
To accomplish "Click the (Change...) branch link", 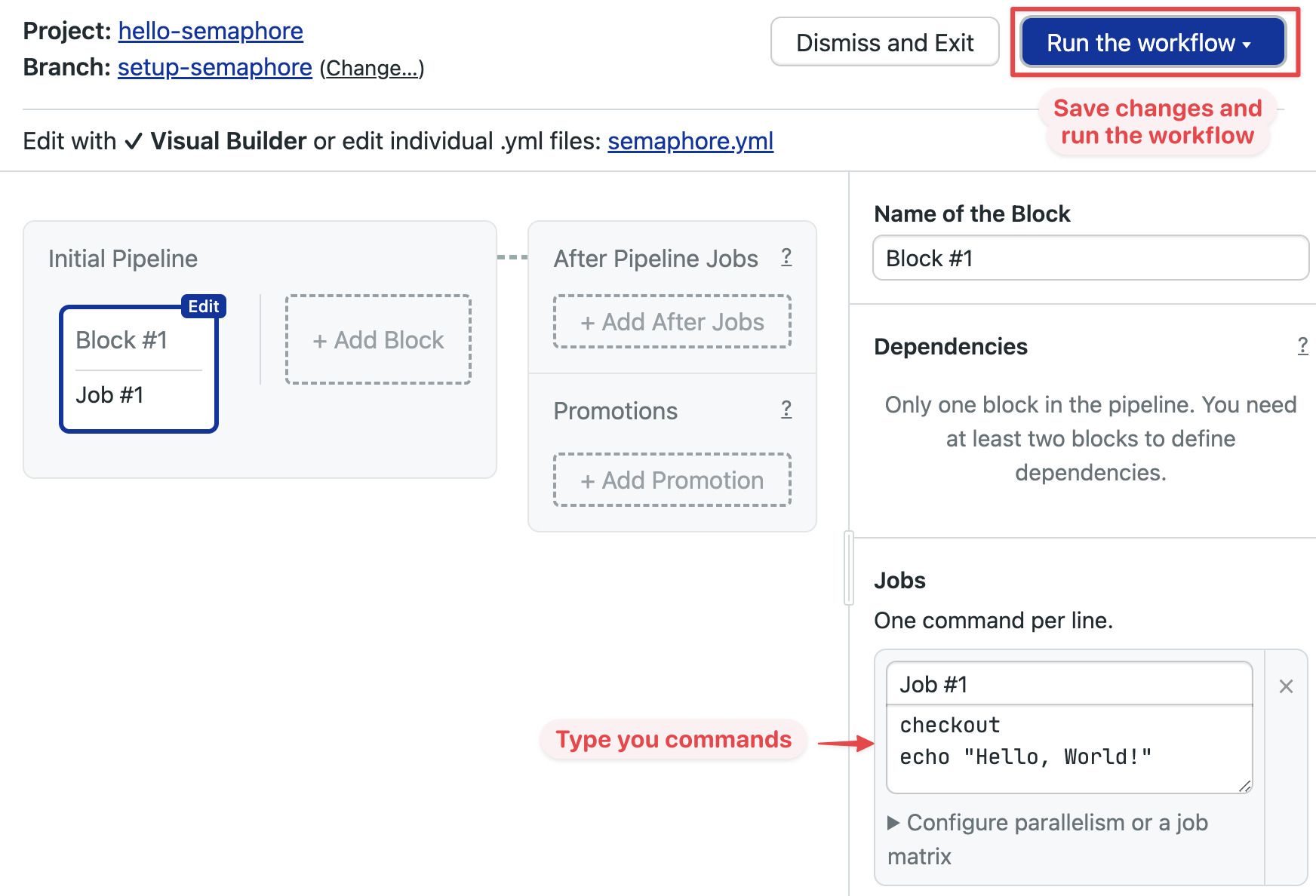I will [372, 68].
